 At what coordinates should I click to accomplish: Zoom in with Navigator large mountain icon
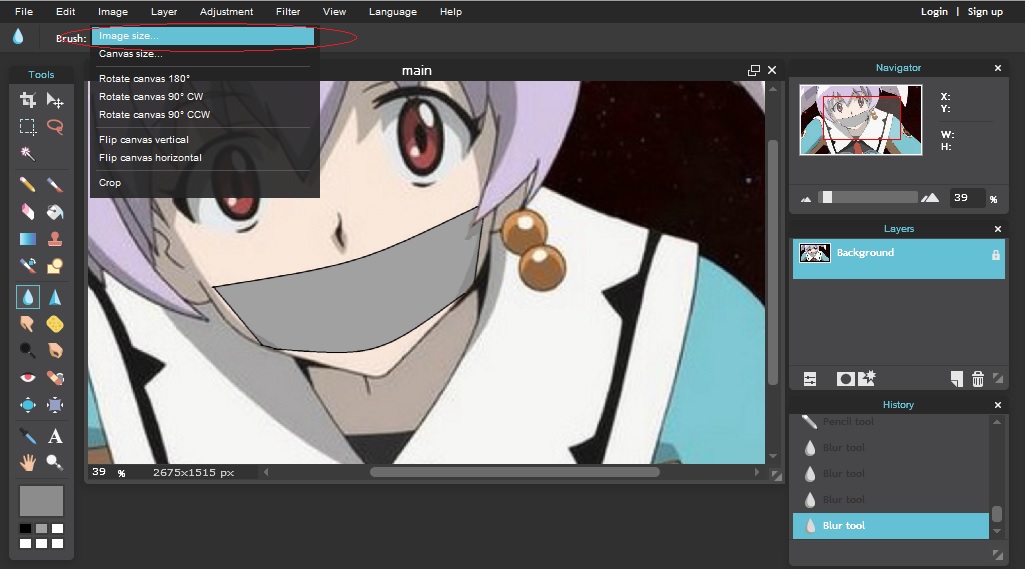point(930,198)
